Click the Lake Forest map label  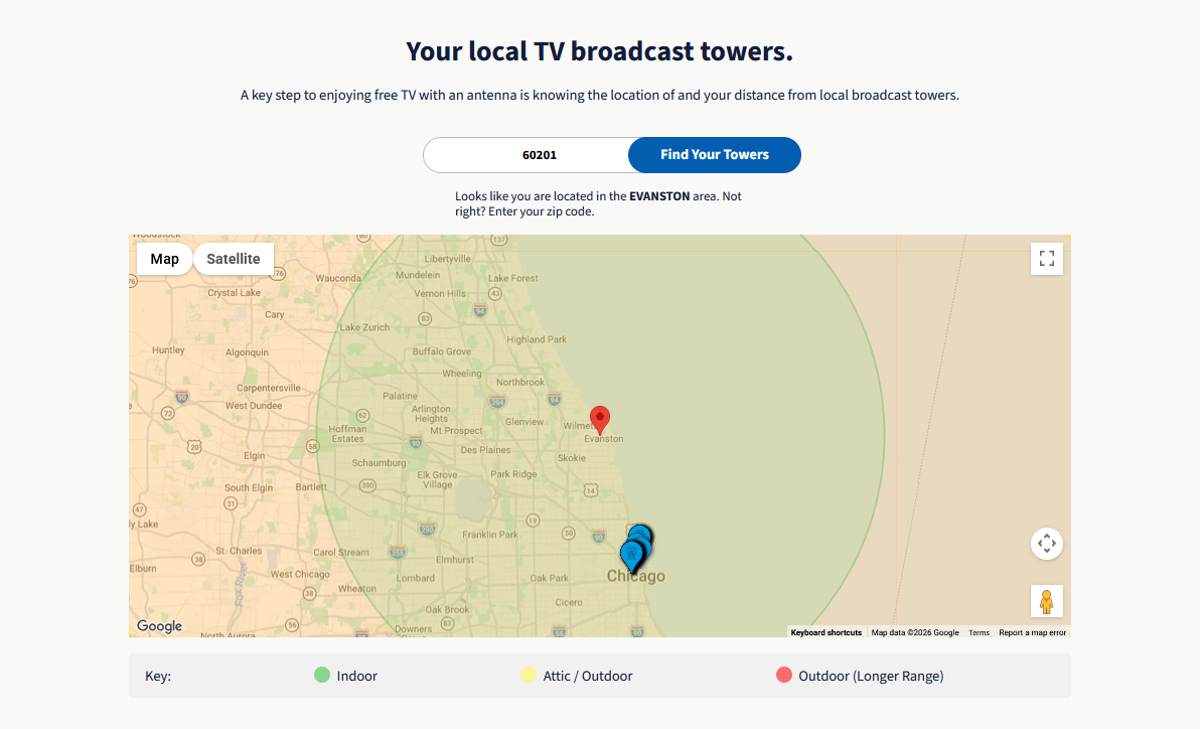point(513,278)
